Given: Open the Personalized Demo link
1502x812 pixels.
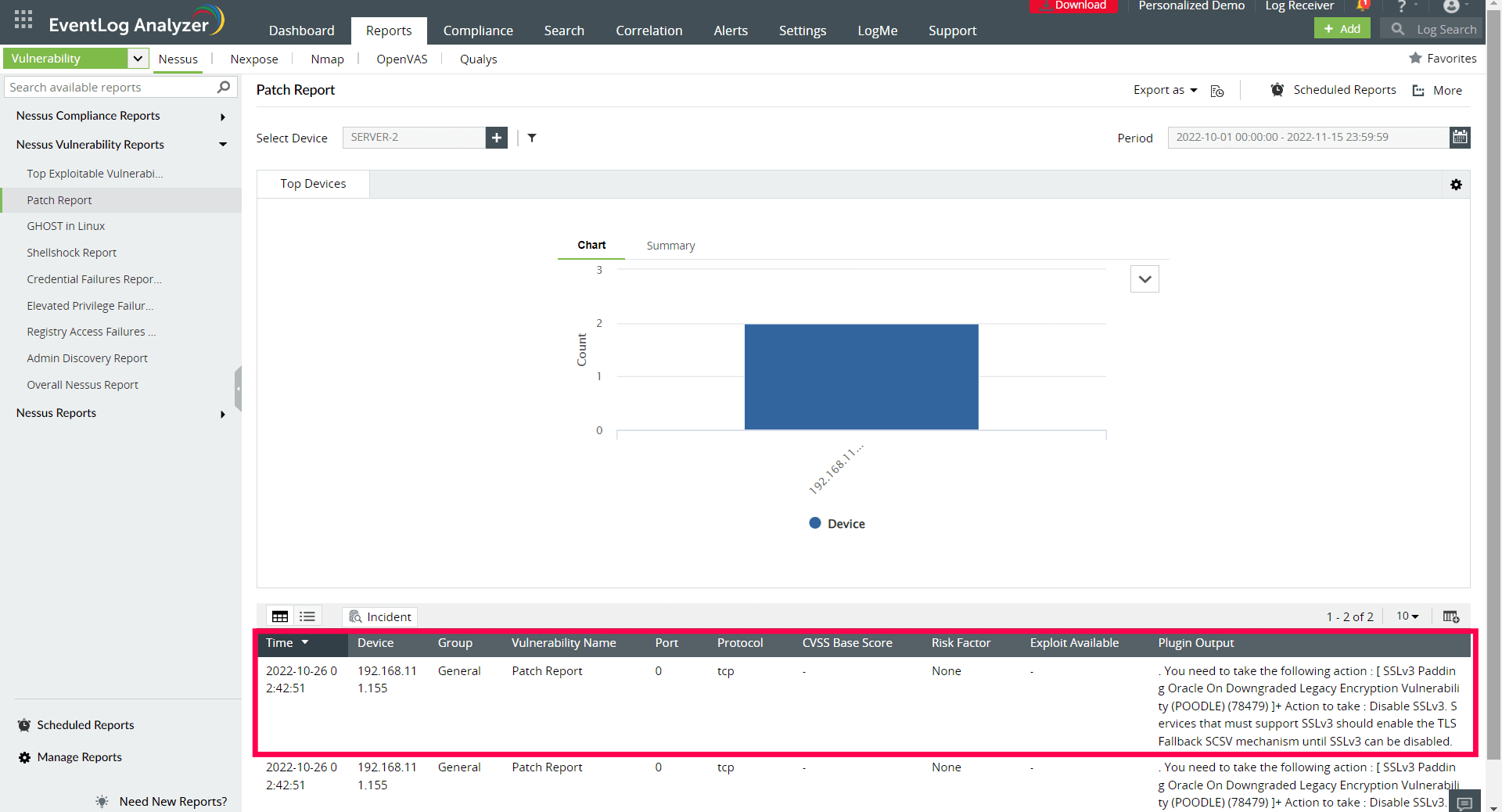Looking at the screenshot, I should (x=1191, y=6).
